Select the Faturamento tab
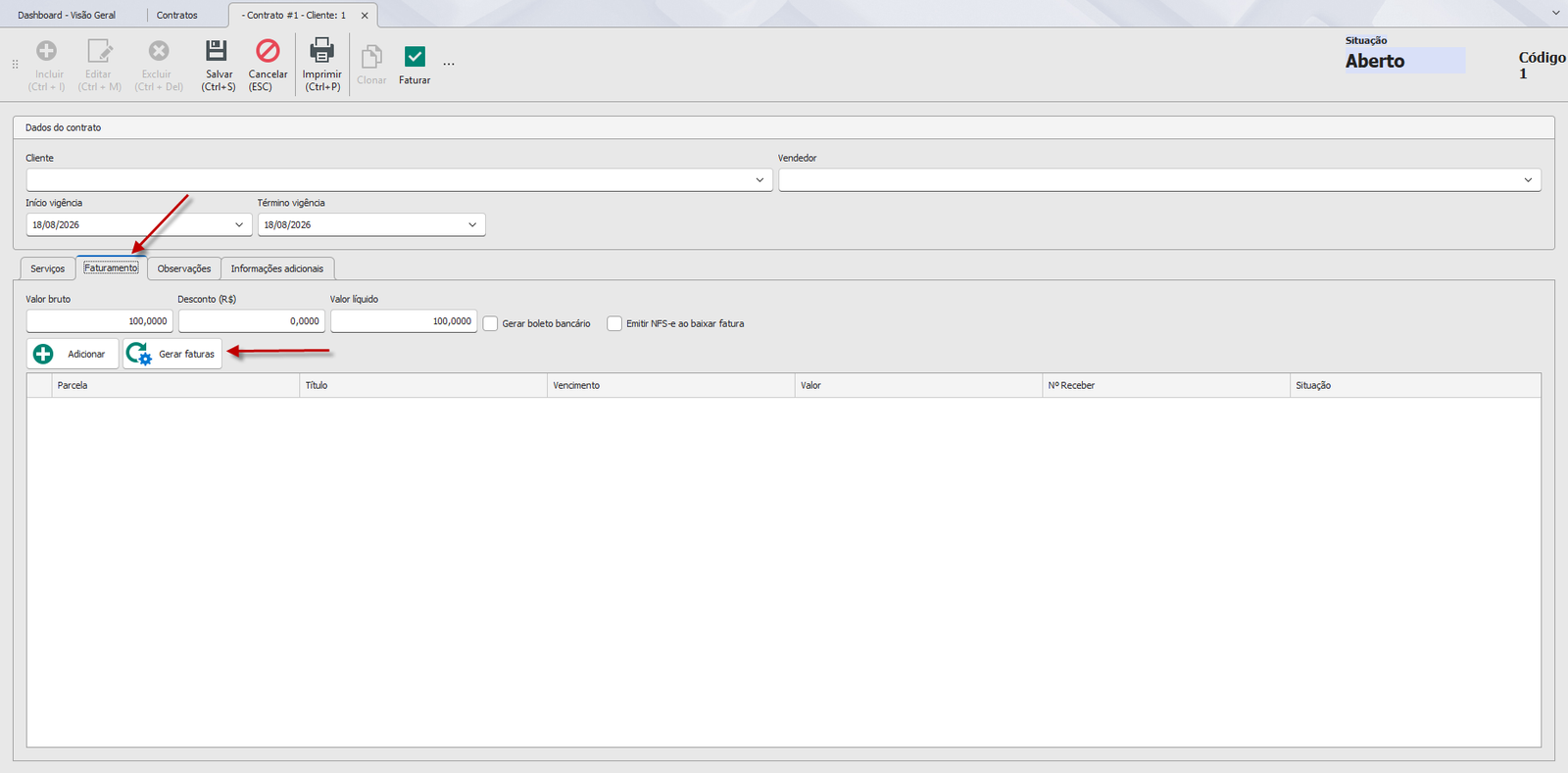Screen dimensions: 1568x773 tap(111, 267)
